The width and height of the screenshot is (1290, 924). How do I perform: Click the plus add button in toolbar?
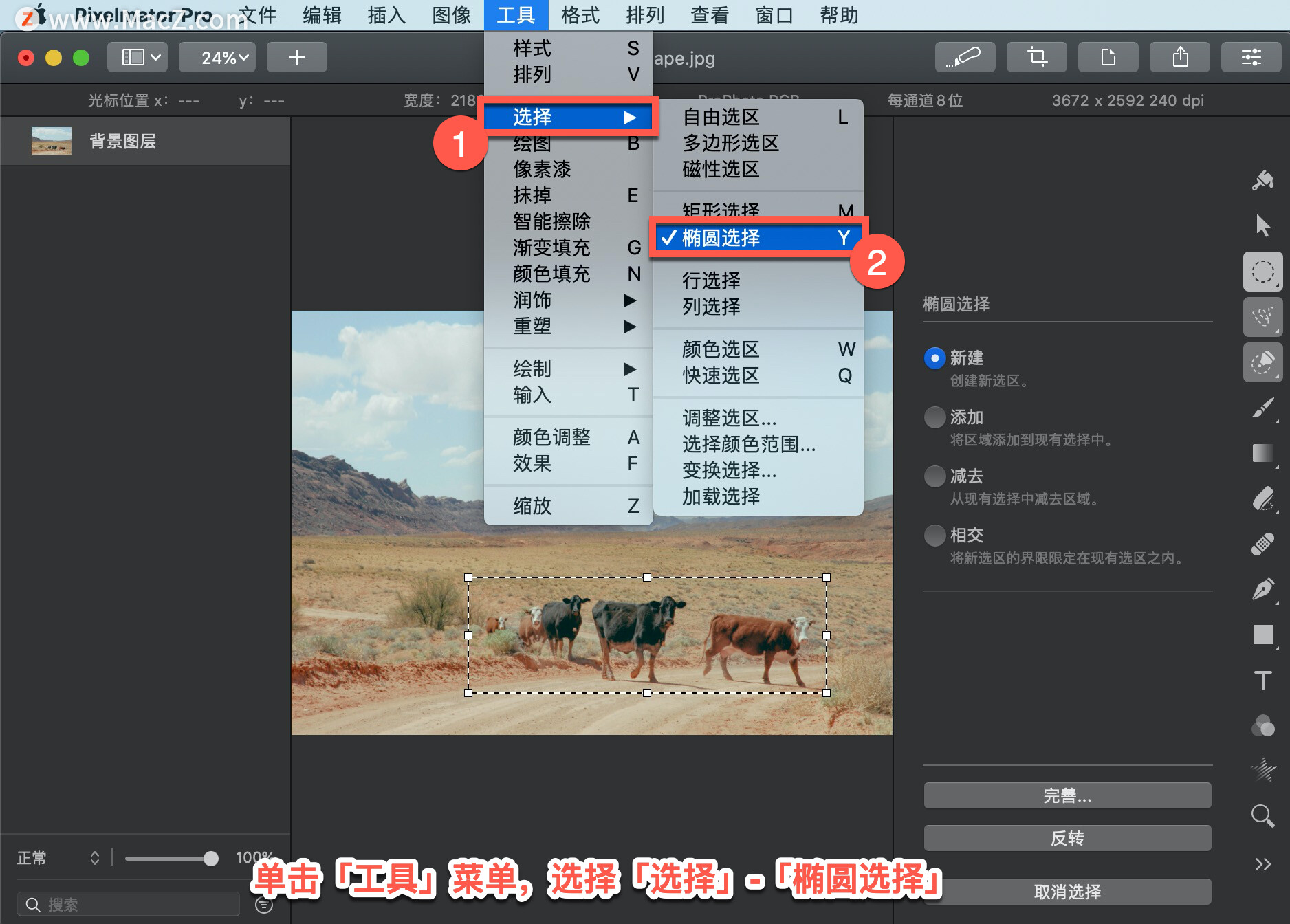(296, 57)
